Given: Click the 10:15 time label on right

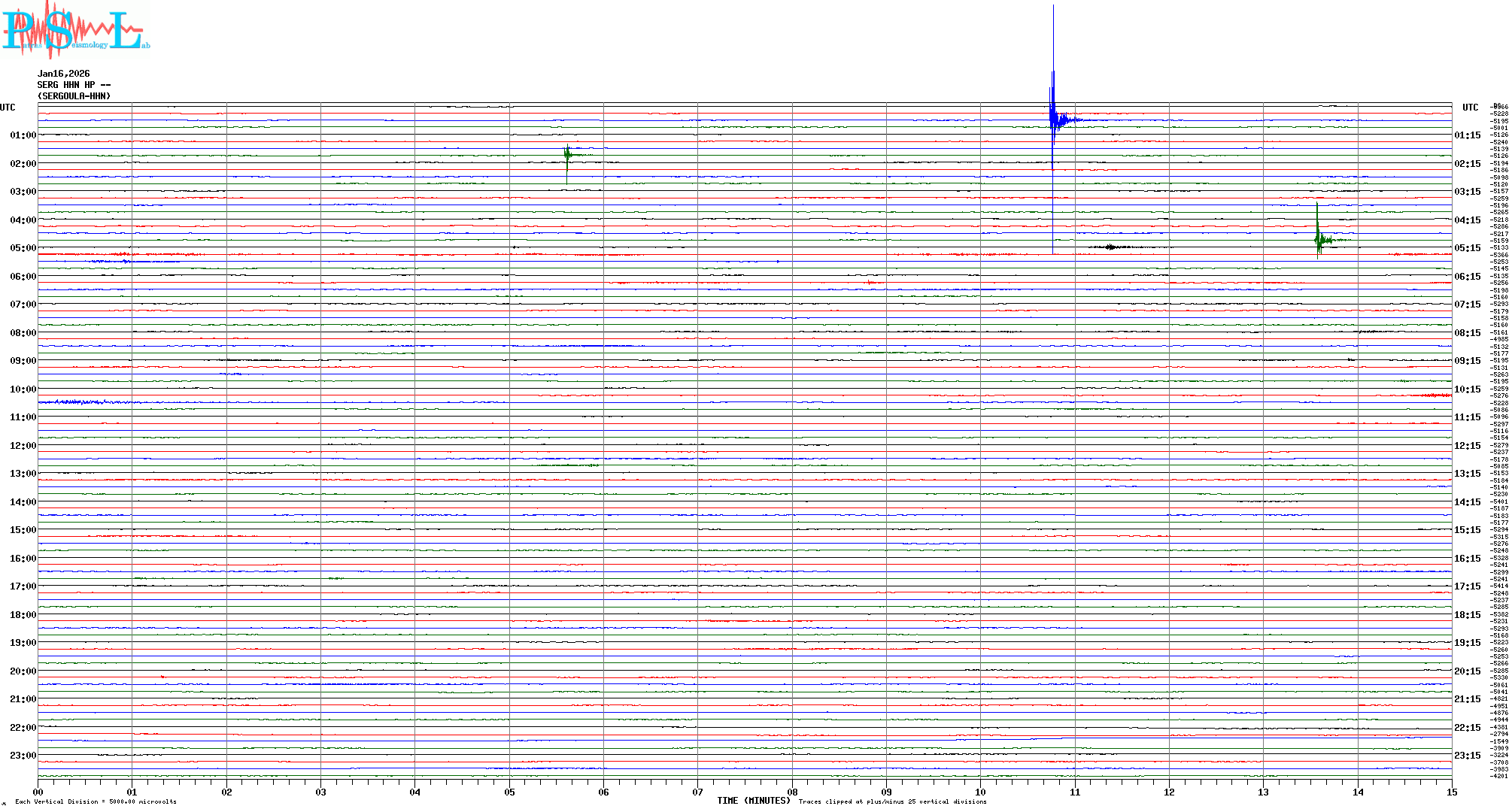Looking at the screenshot, I should [x=1467, y=389].
